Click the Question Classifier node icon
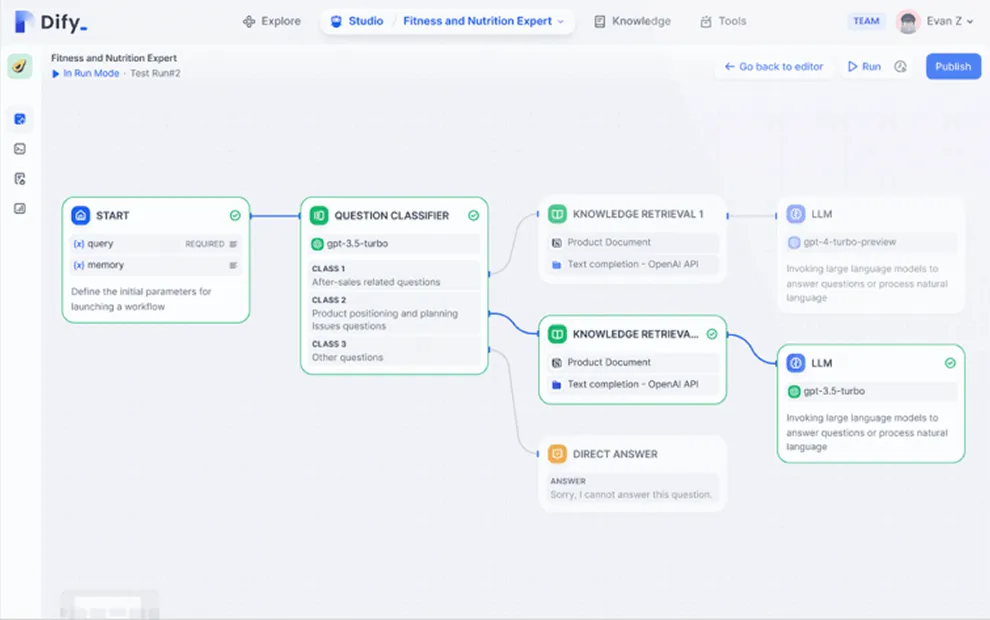Screen dimensions: 990x620 coord(319,215)
